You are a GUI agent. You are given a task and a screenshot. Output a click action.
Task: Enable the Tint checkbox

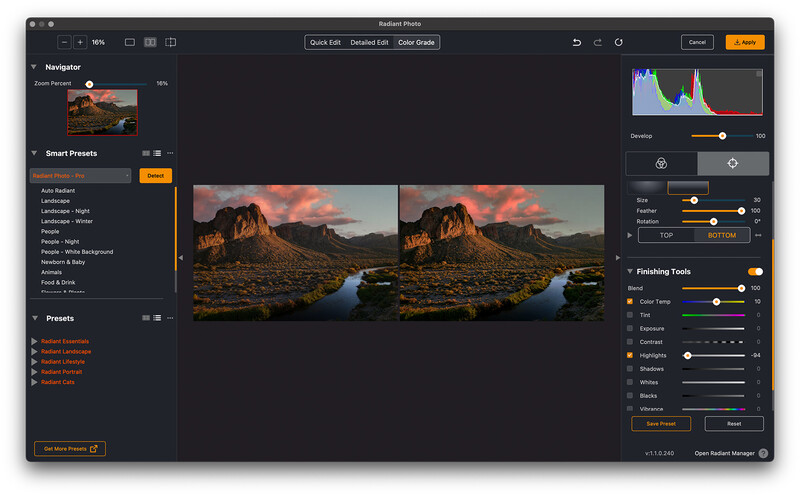pyautogui.click(x=630, y=315)
